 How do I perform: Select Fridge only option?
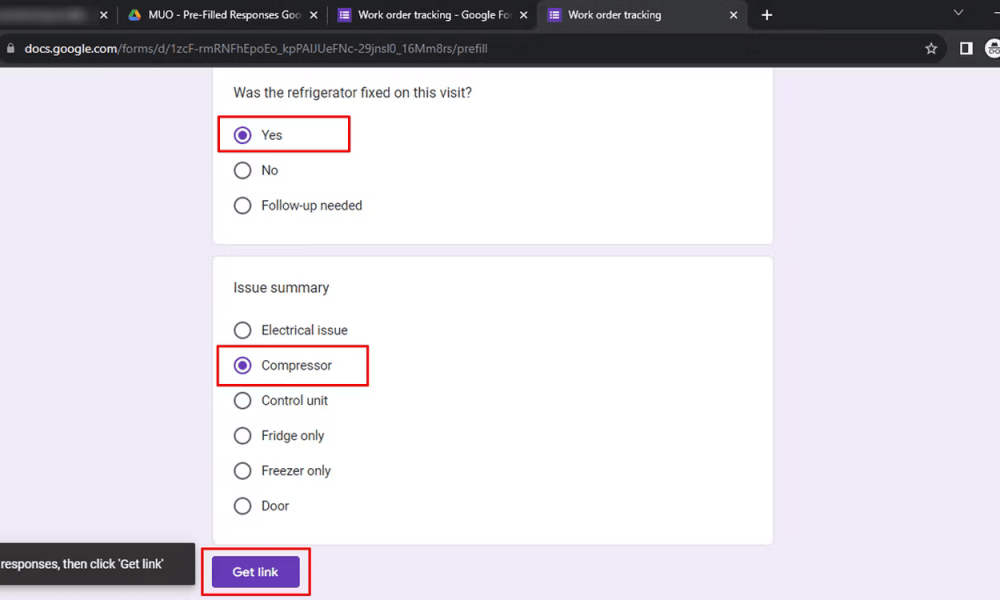tap(242, 435)
